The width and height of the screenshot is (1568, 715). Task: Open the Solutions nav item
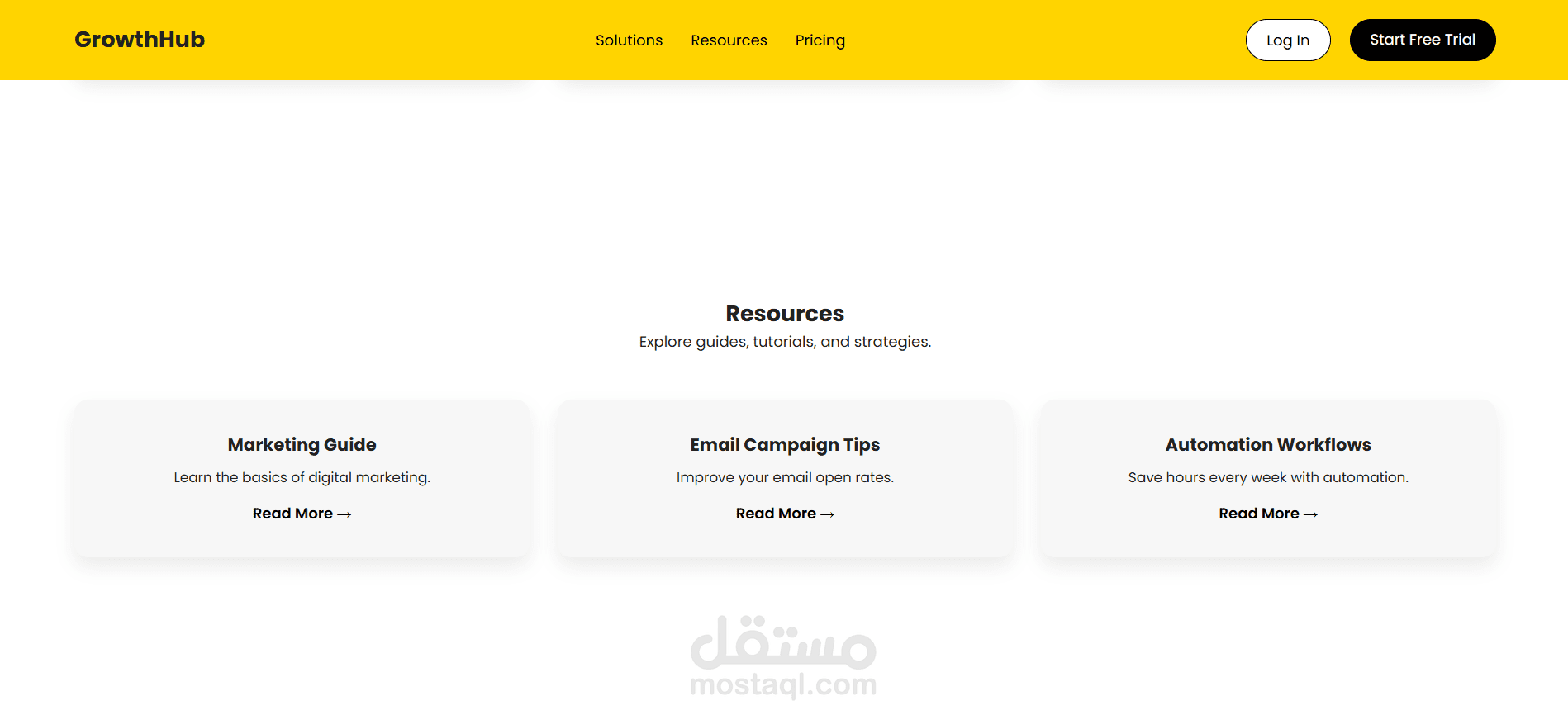[x=629, y=40]
